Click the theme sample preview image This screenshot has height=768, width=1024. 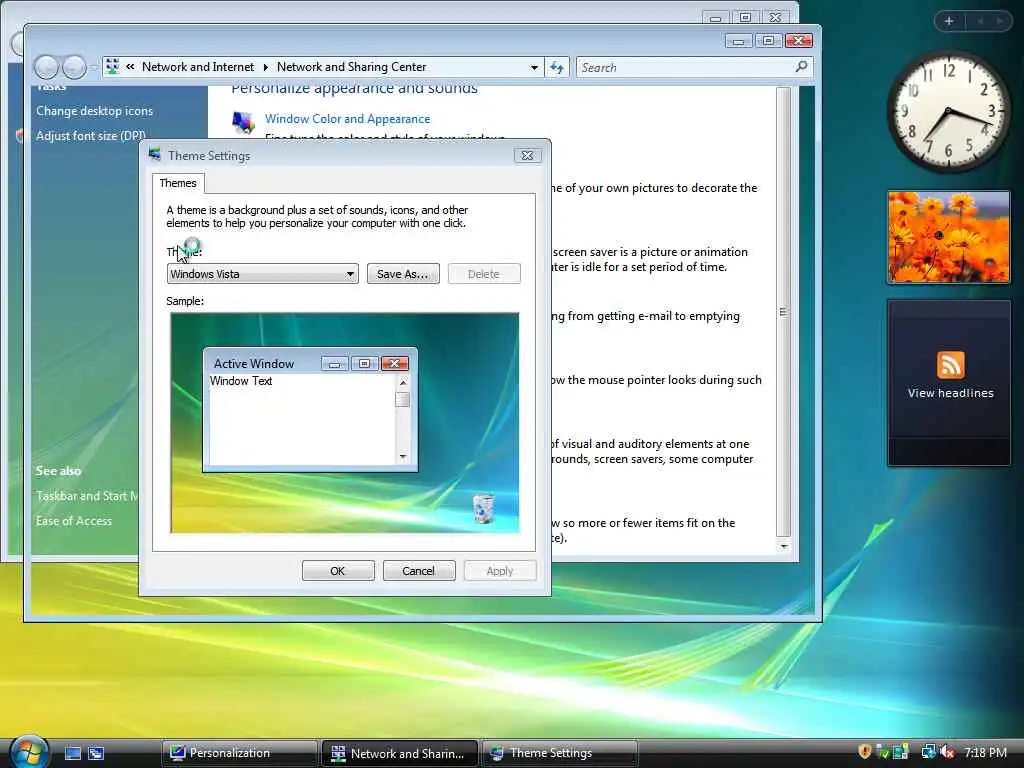coord(345,423)
